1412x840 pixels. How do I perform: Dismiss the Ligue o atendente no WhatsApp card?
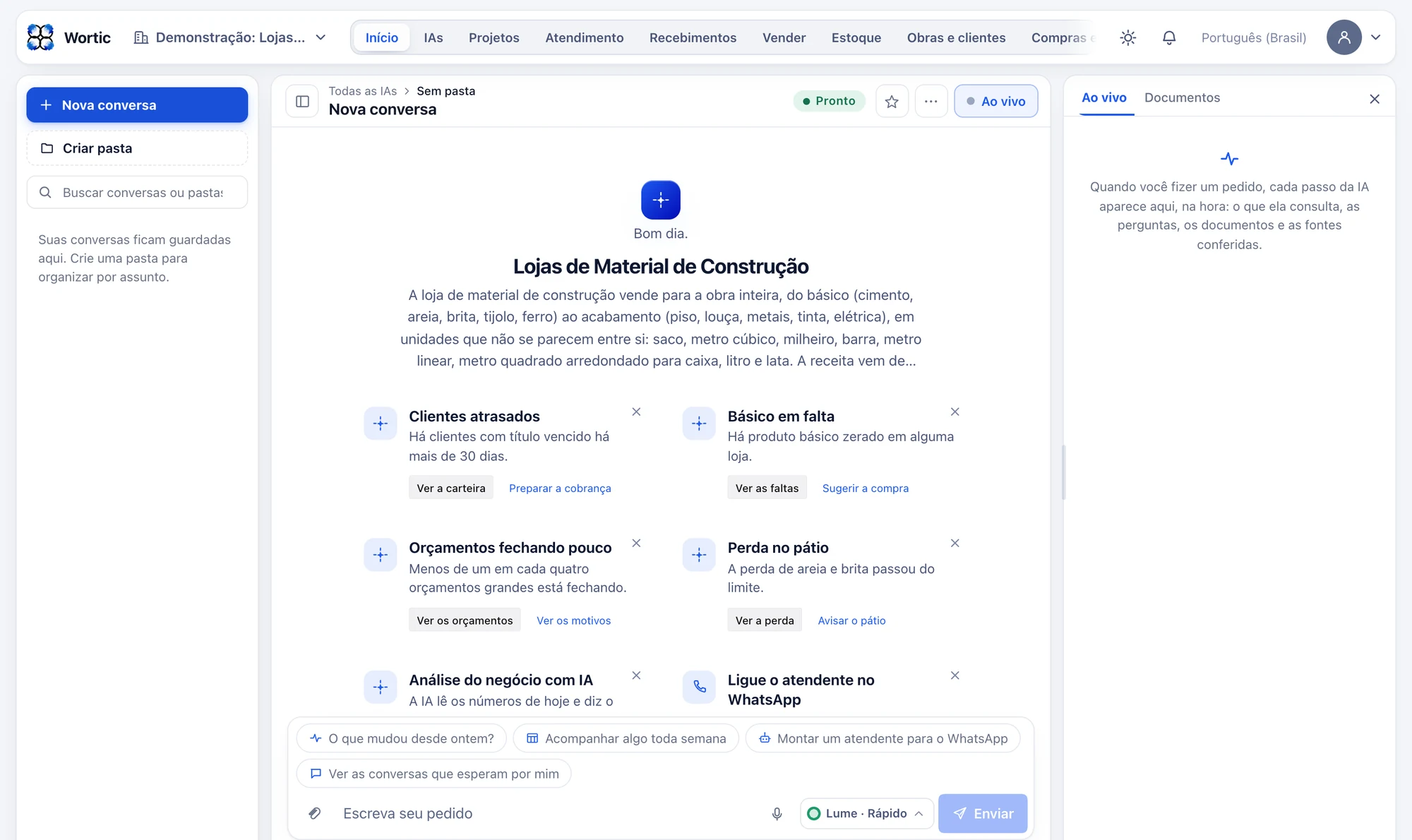955,676
